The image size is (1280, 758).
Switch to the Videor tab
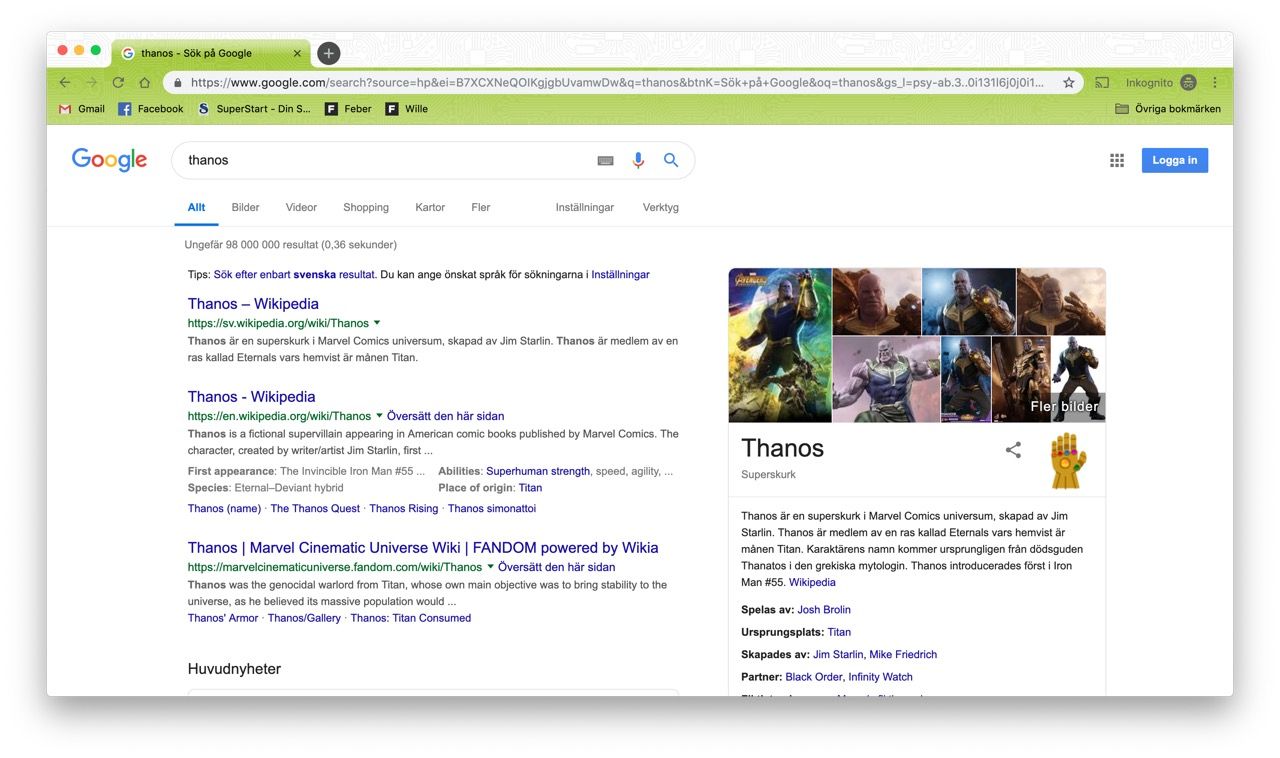tap(301, 207)
